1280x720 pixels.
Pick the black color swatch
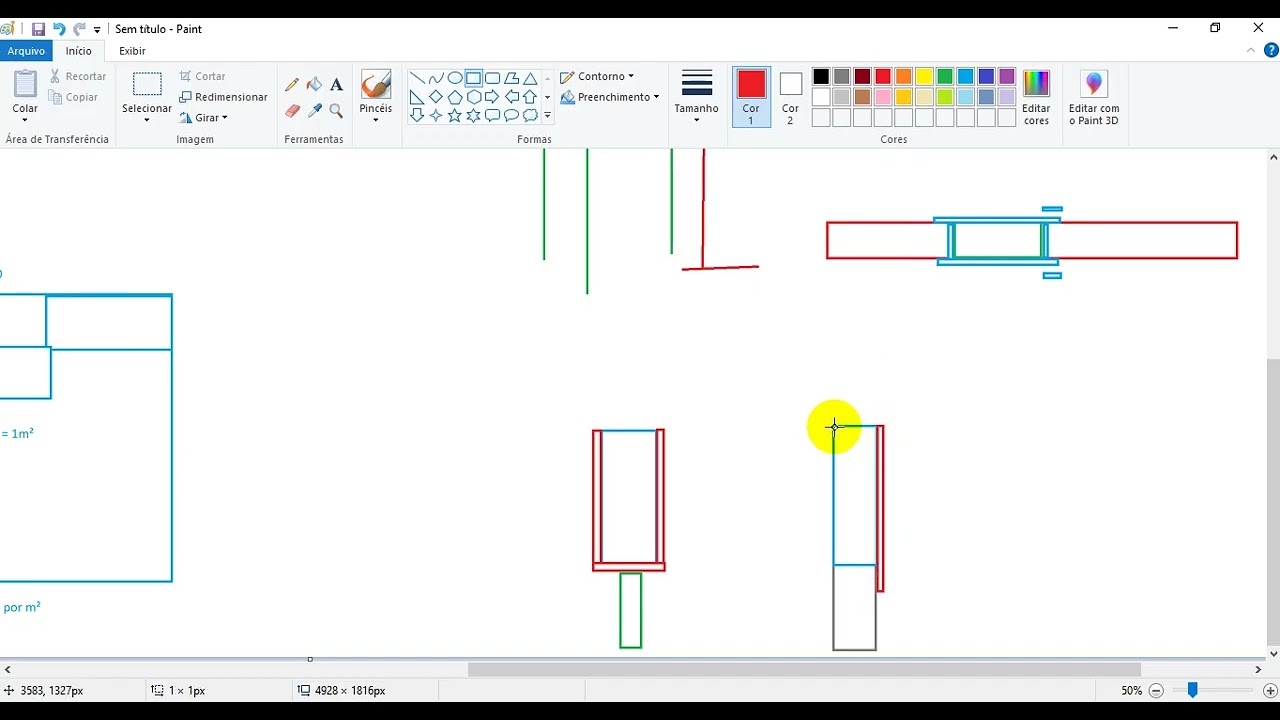coord(821,76)
